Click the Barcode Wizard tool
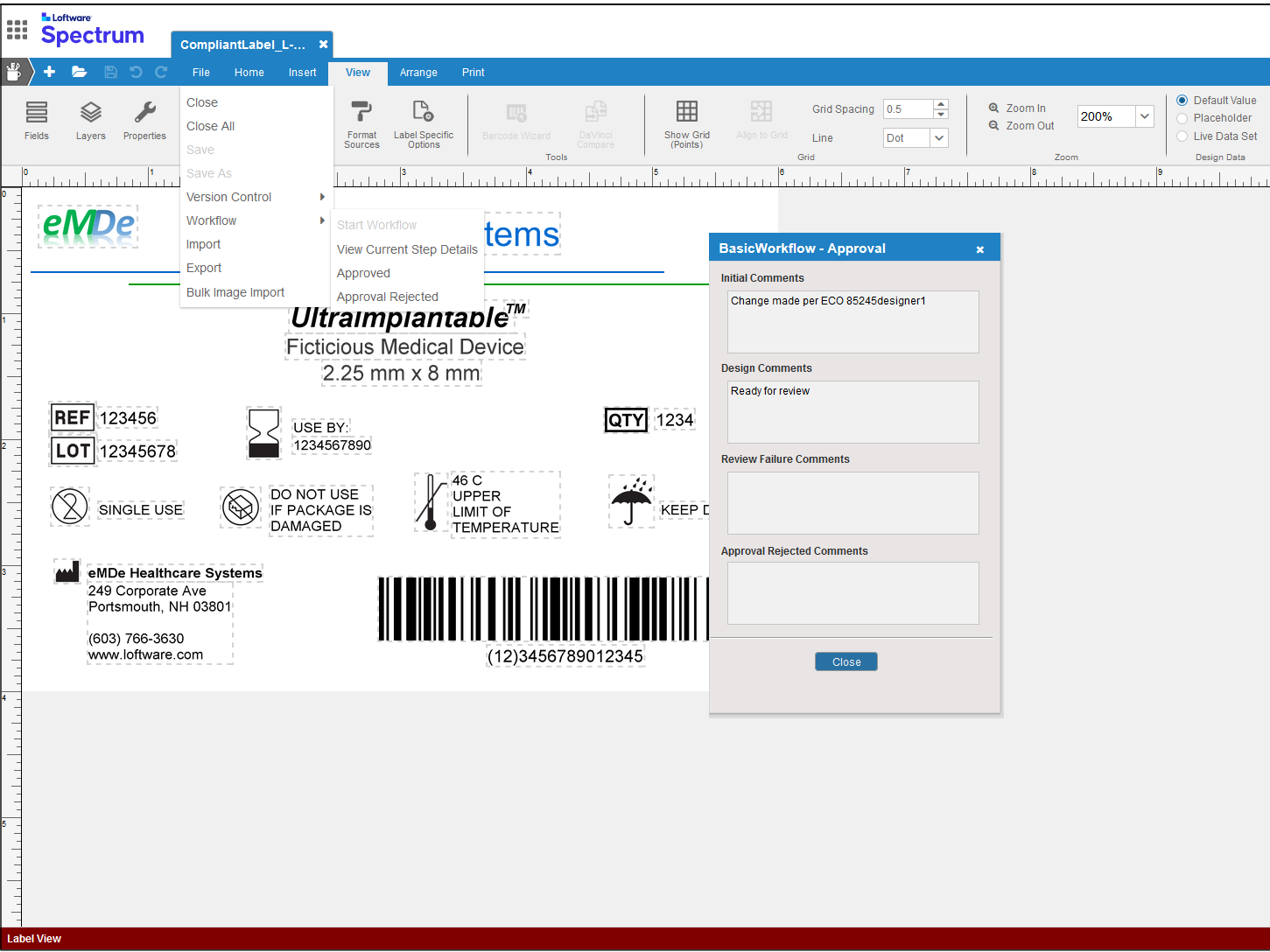Screen dimensions: 1270x952 [516, 121]
